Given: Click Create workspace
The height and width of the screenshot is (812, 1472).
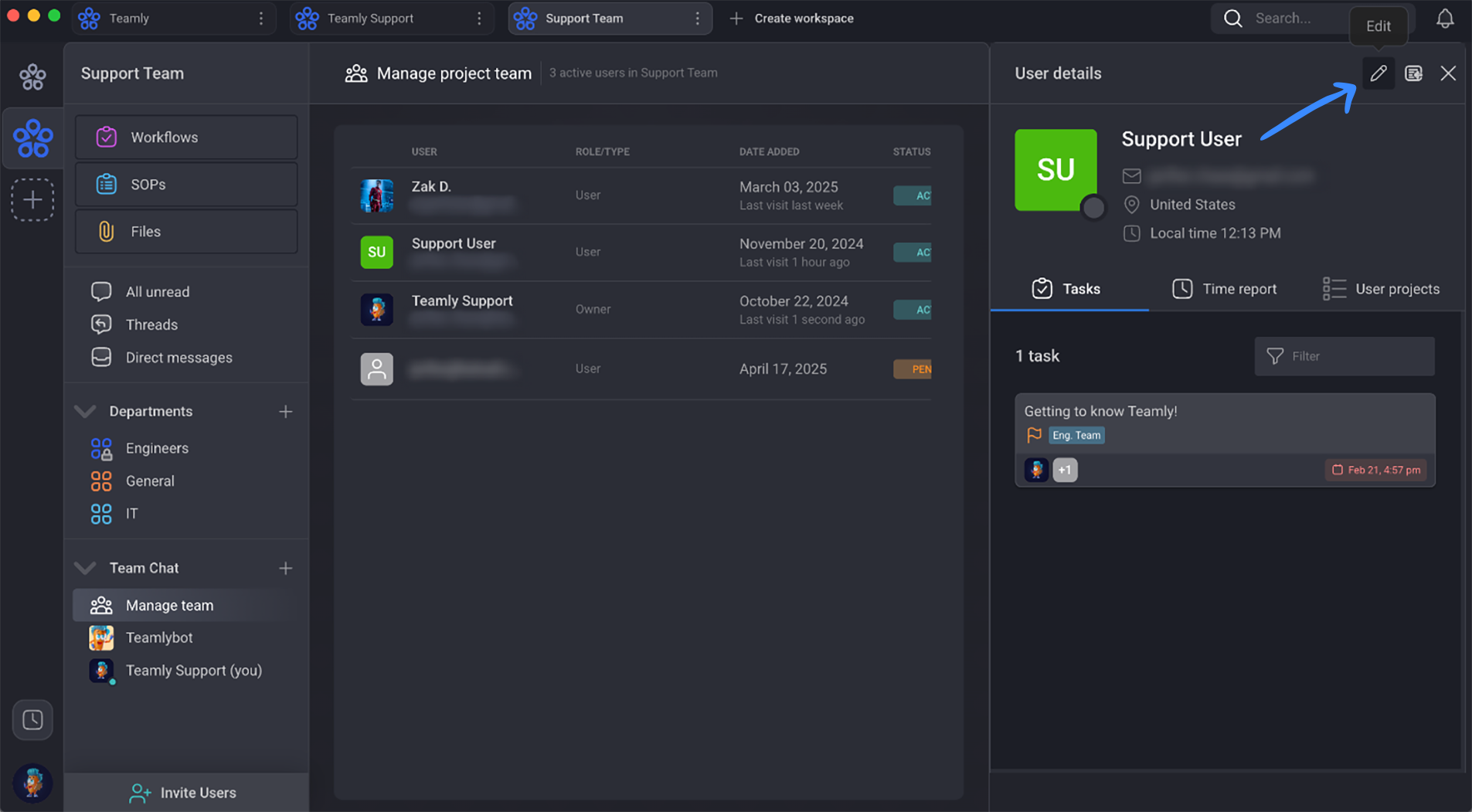Looking at the screenshot, I should [792, 19].
